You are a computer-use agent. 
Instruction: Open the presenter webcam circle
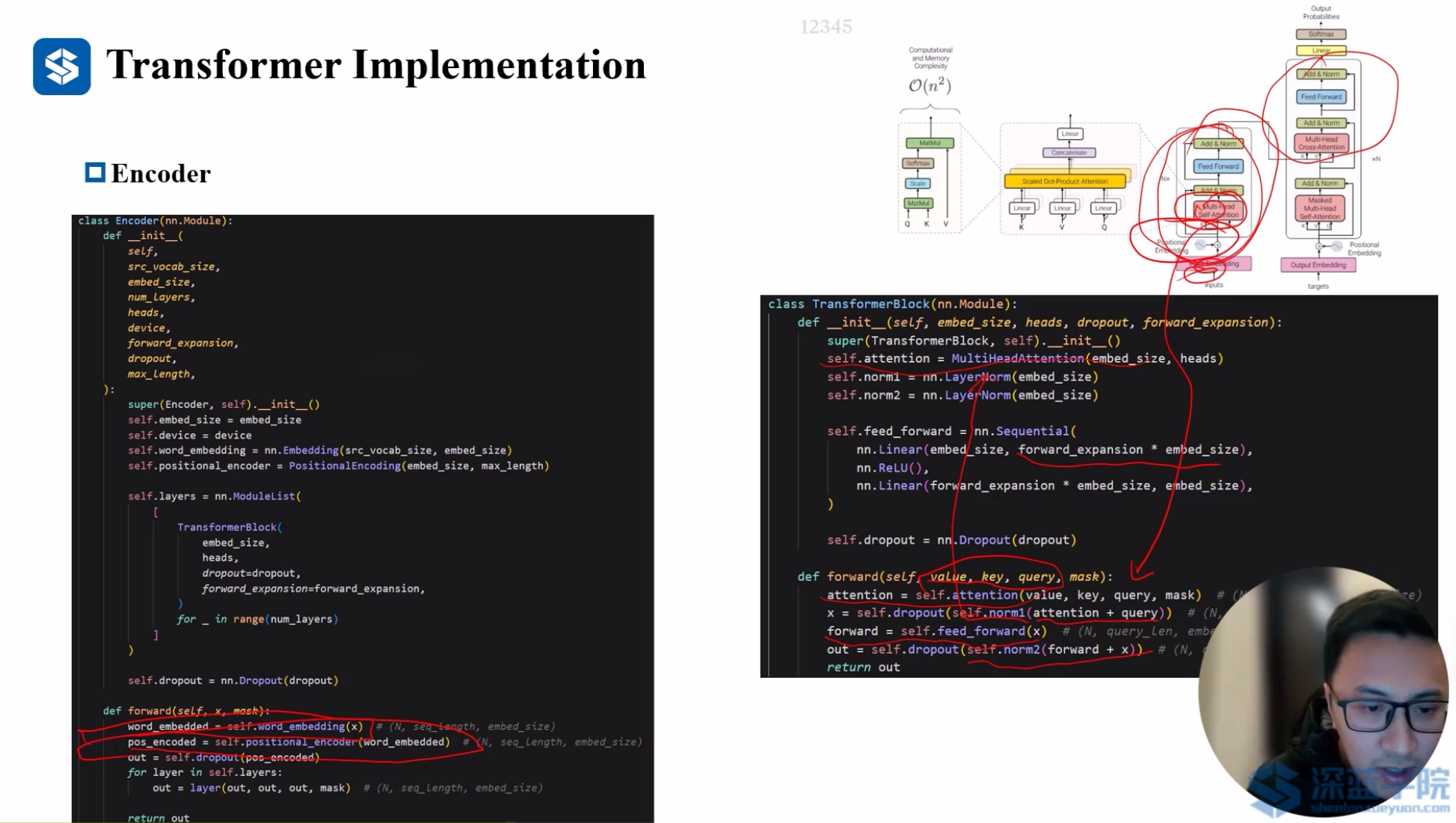click(1322, 692)
